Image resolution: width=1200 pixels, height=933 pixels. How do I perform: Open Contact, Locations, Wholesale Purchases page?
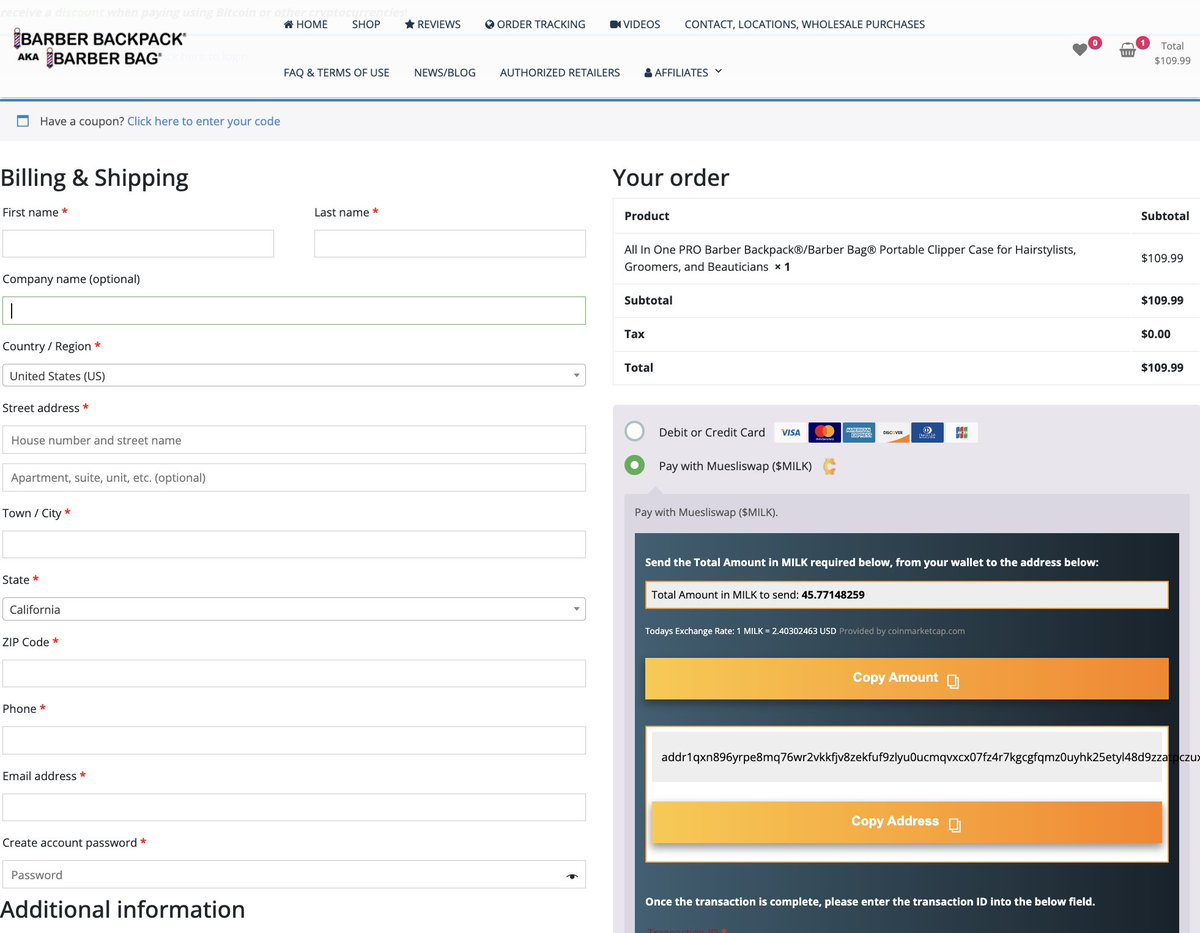tap(805, 24)
